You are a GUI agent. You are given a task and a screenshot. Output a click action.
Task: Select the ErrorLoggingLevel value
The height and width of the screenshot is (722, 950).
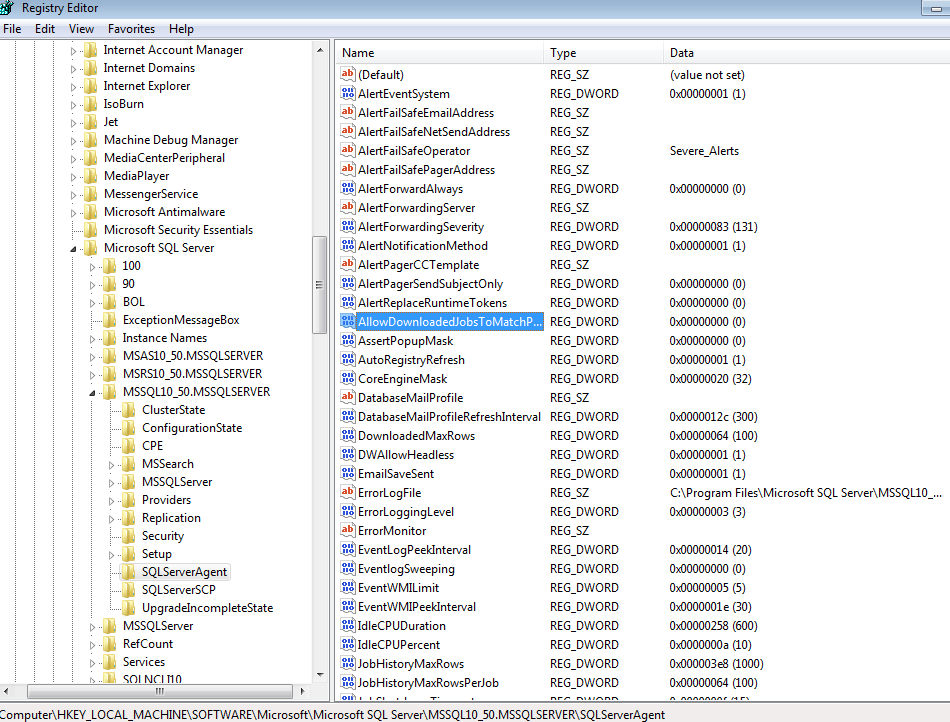coord(405,512)
